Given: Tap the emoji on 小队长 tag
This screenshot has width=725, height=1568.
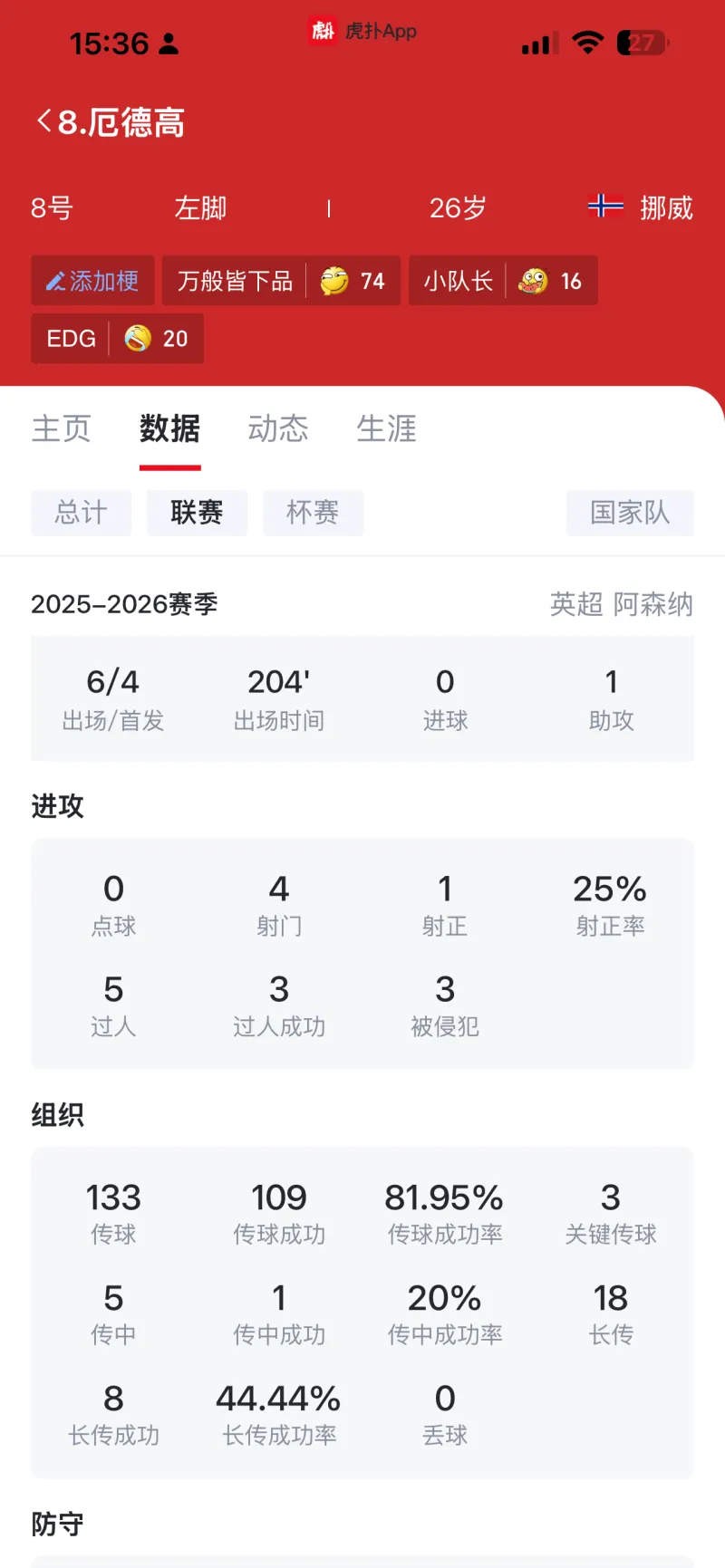Looking at the screenshot, I should coord(533,282).
